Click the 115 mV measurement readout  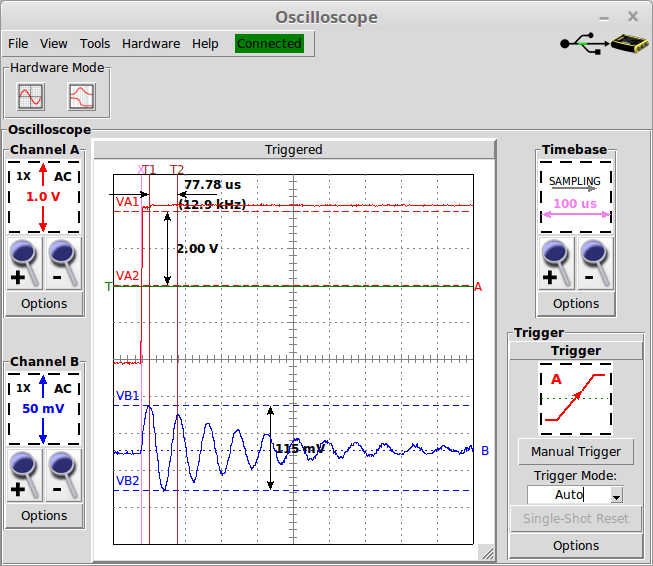(300, 449)
